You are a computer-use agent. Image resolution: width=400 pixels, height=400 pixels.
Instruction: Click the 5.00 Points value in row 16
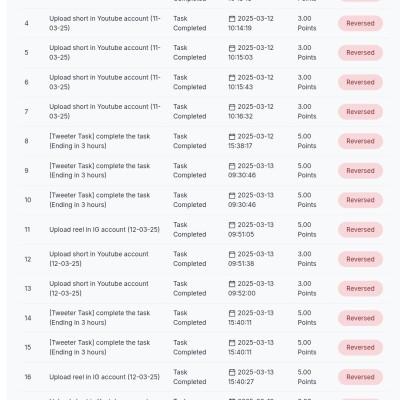coord(307,377)
